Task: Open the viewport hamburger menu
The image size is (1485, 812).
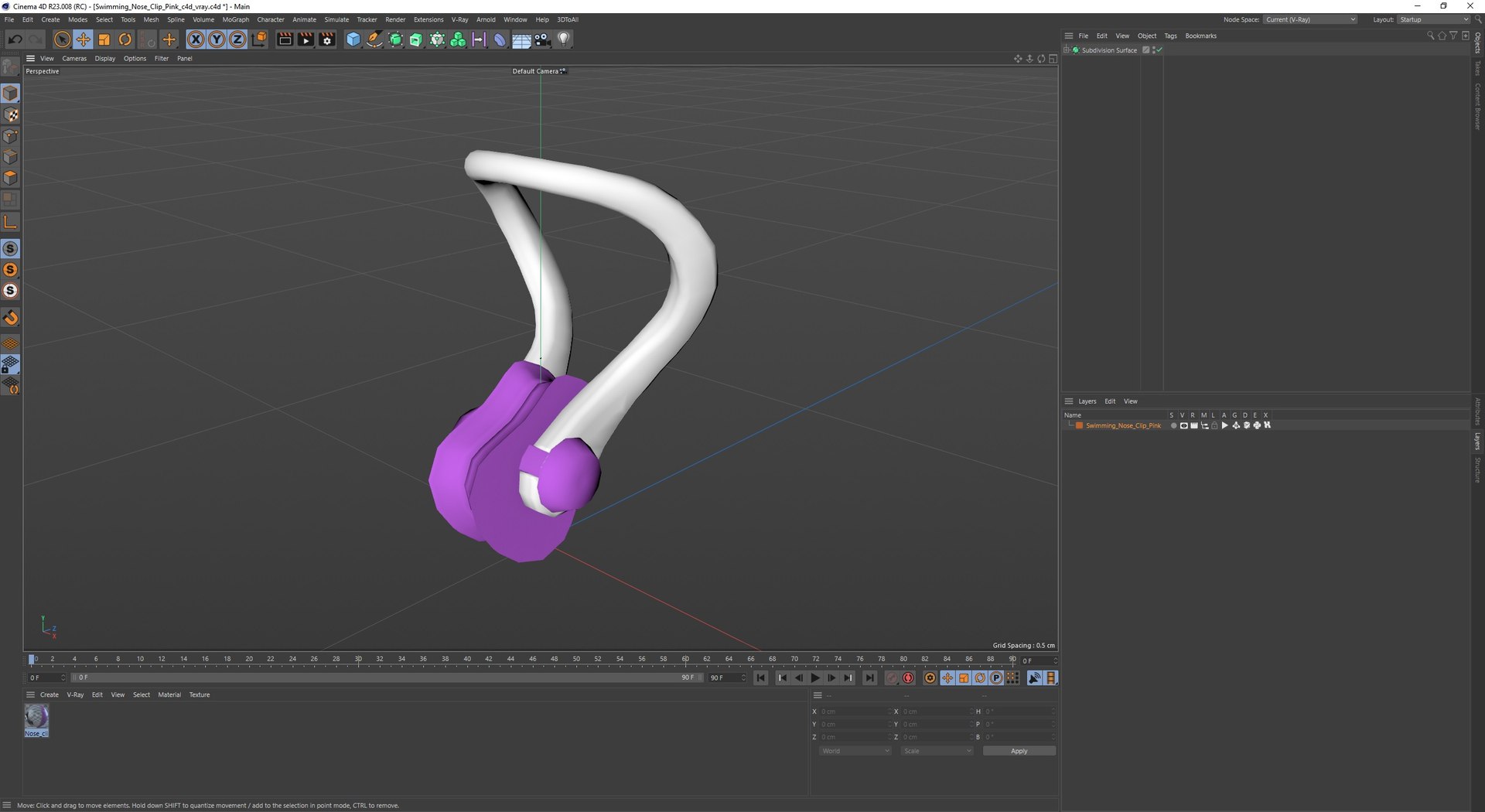Action: tap(31, 59)
